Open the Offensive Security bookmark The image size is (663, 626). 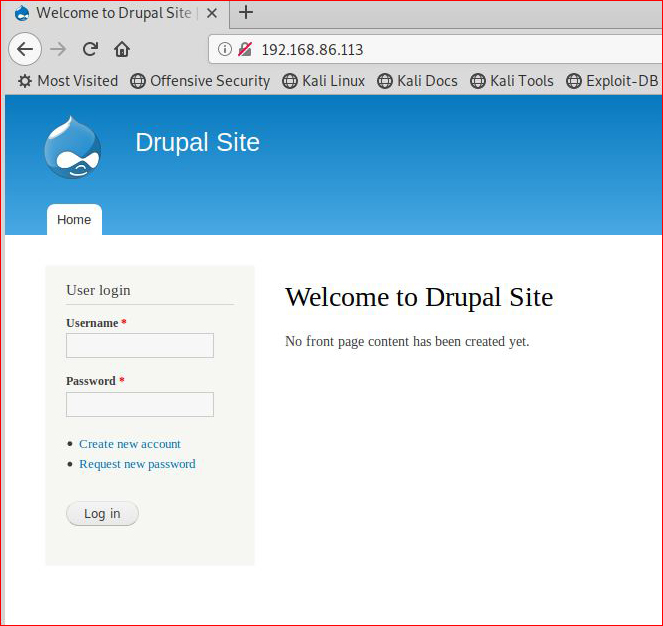pos(200,81)
